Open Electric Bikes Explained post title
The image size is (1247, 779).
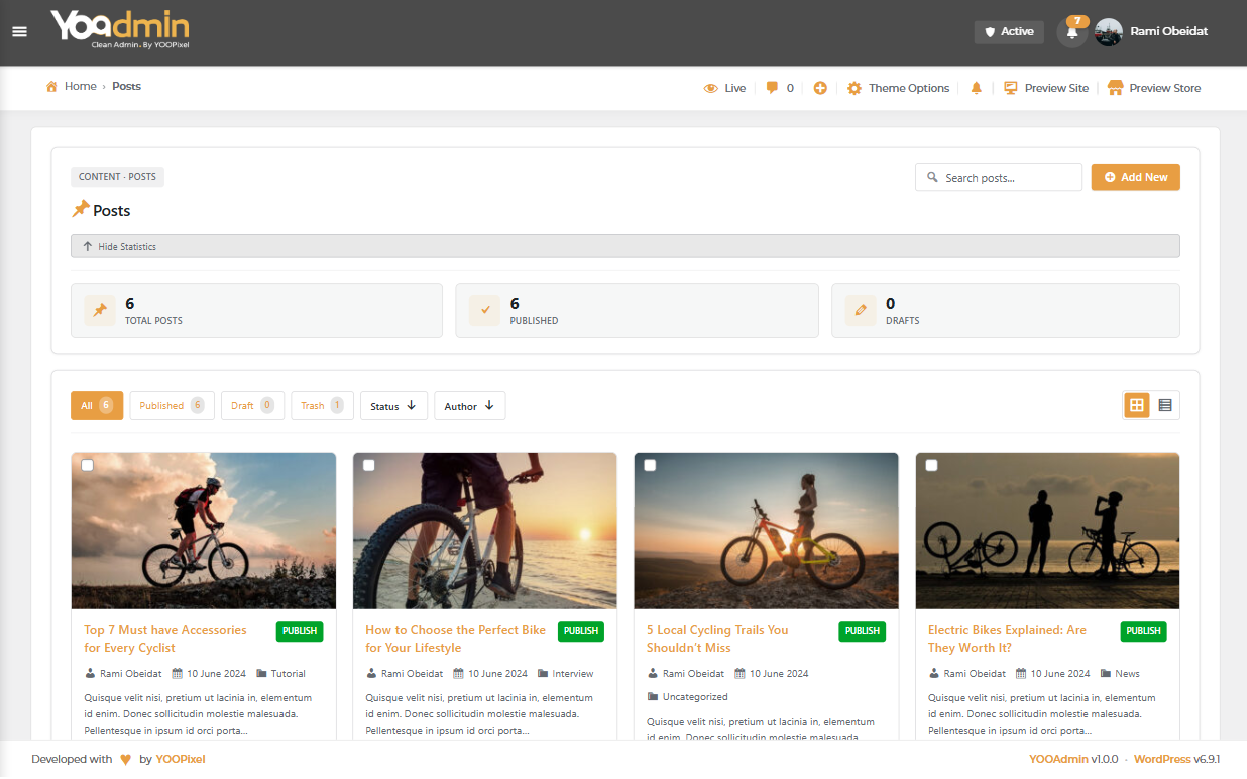click(x=1007, y=639)
